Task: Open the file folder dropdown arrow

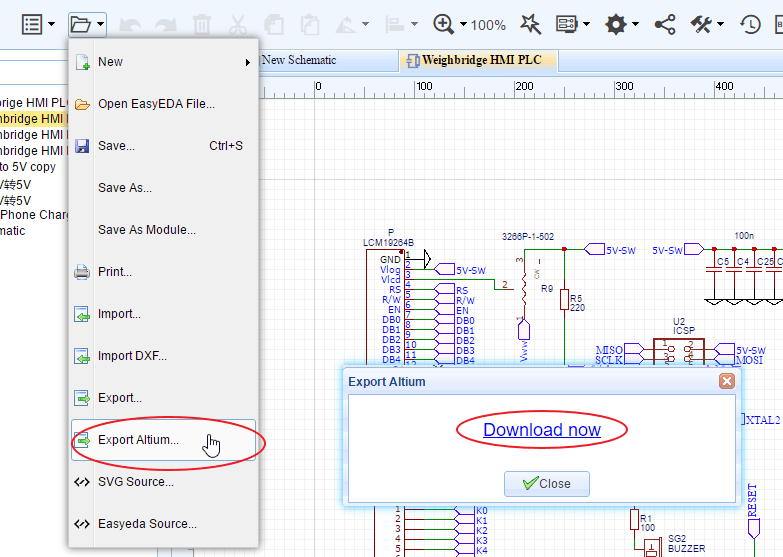Action: (101, 24)
